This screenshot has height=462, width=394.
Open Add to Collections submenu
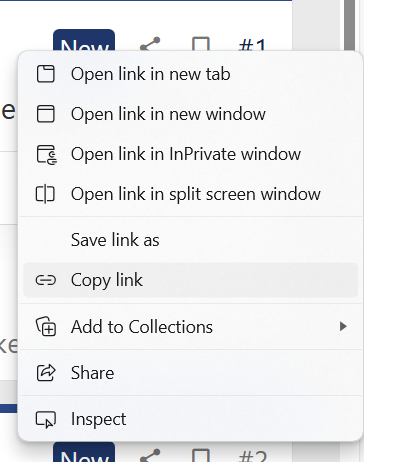[x=191, y=327]
